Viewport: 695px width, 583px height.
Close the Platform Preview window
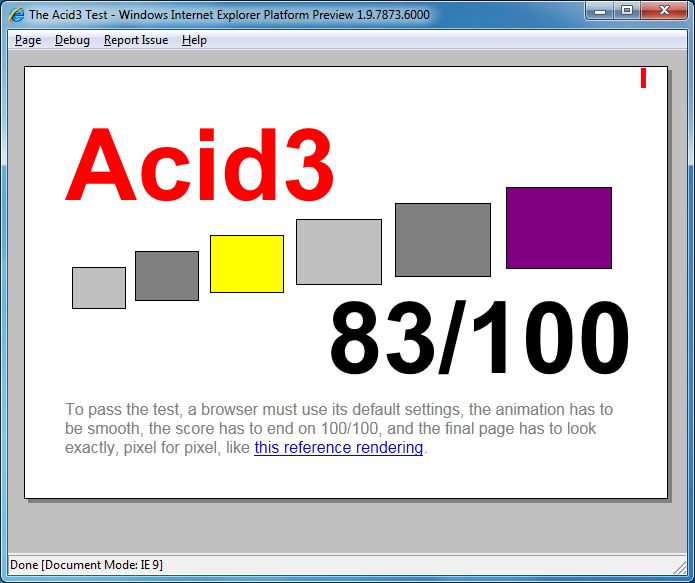pyautogui.click(x=664, y=11)
